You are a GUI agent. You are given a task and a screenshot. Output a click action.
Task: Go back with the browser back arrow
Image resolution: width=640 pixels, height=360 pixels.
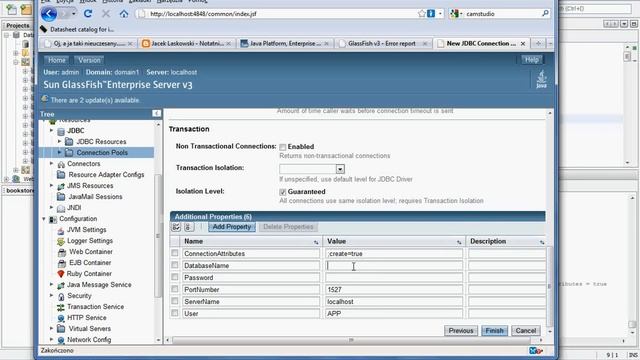[49, 14]
